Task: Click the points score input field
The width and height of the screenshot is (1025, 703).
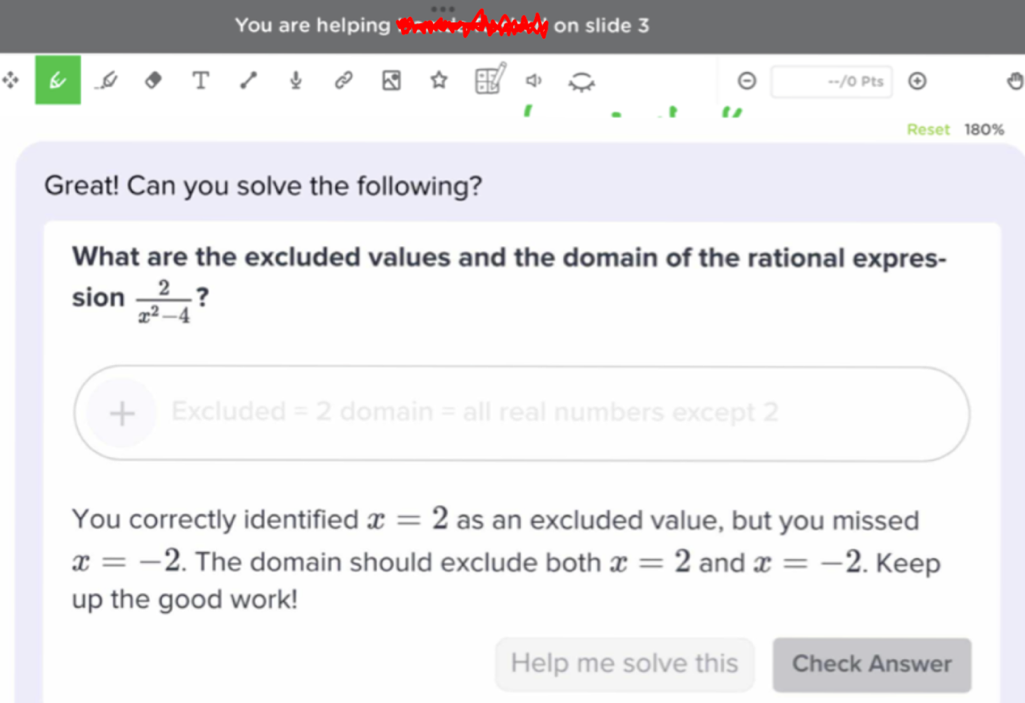Action: point(831,81)
